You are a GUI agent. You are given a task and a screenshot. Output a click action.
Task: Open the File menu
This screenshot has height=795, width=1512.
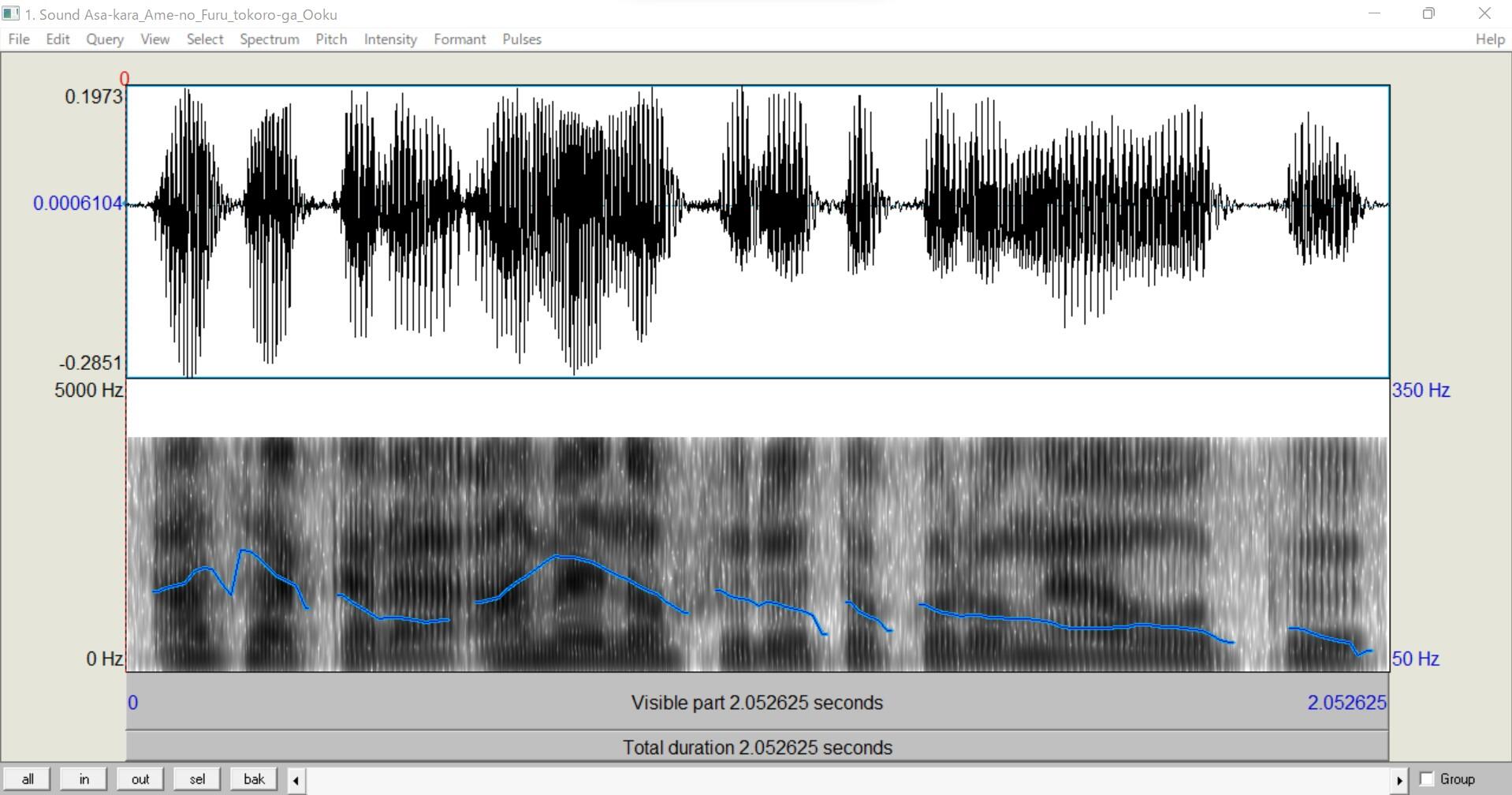pos(19,39)
